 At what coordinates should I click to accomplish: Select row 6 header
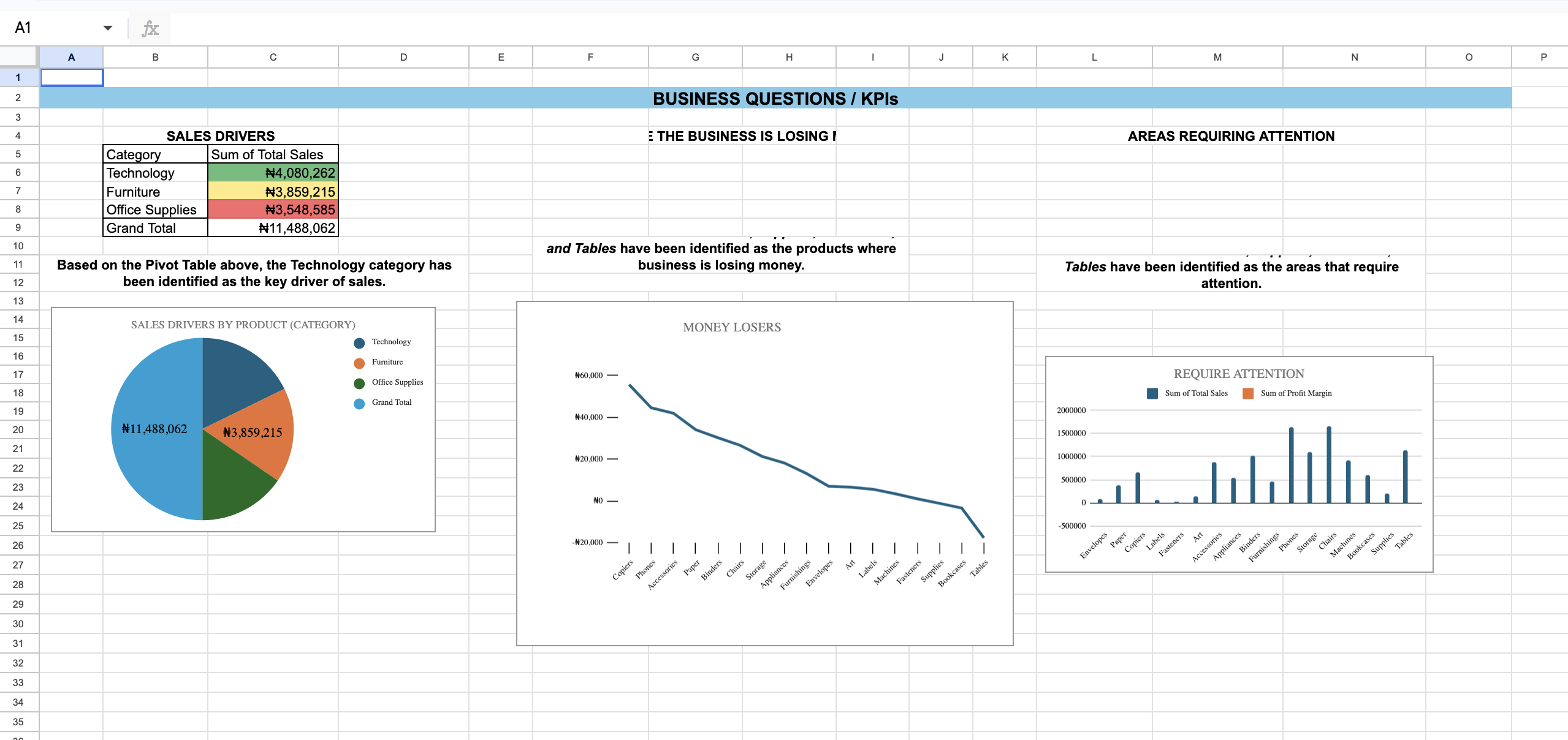click(18, 173)
